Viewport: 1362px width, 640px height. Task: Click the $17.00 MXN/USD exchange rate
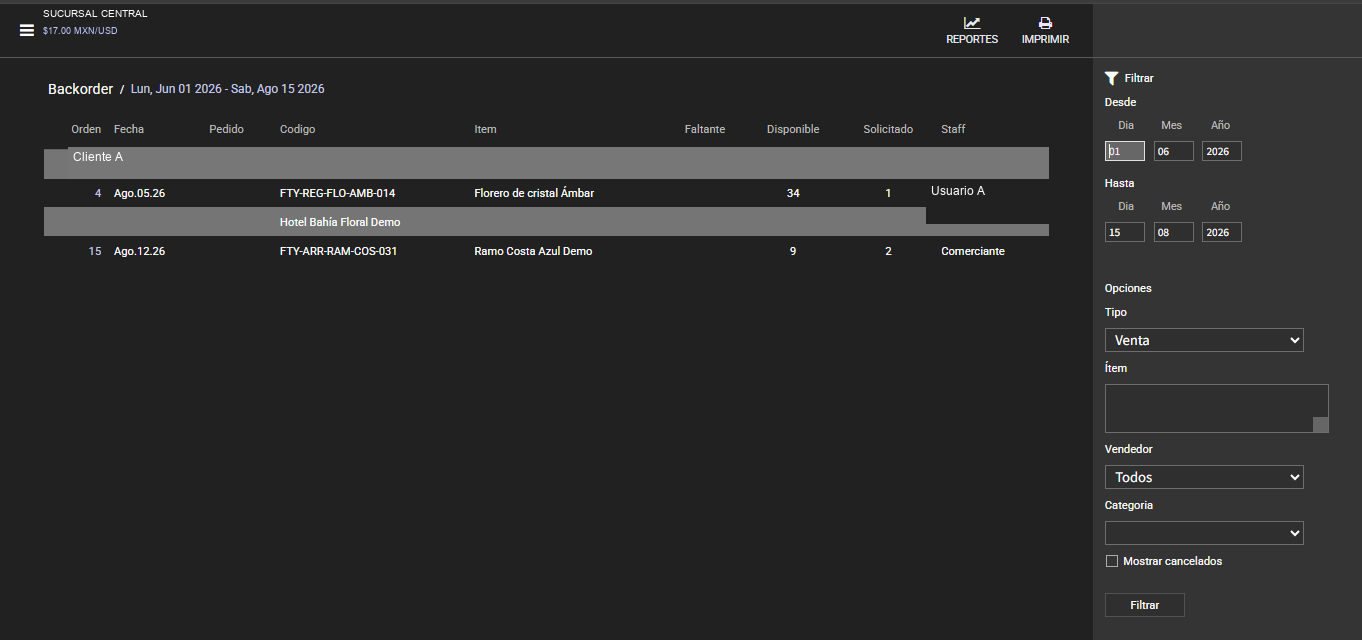tap(80, 31)
